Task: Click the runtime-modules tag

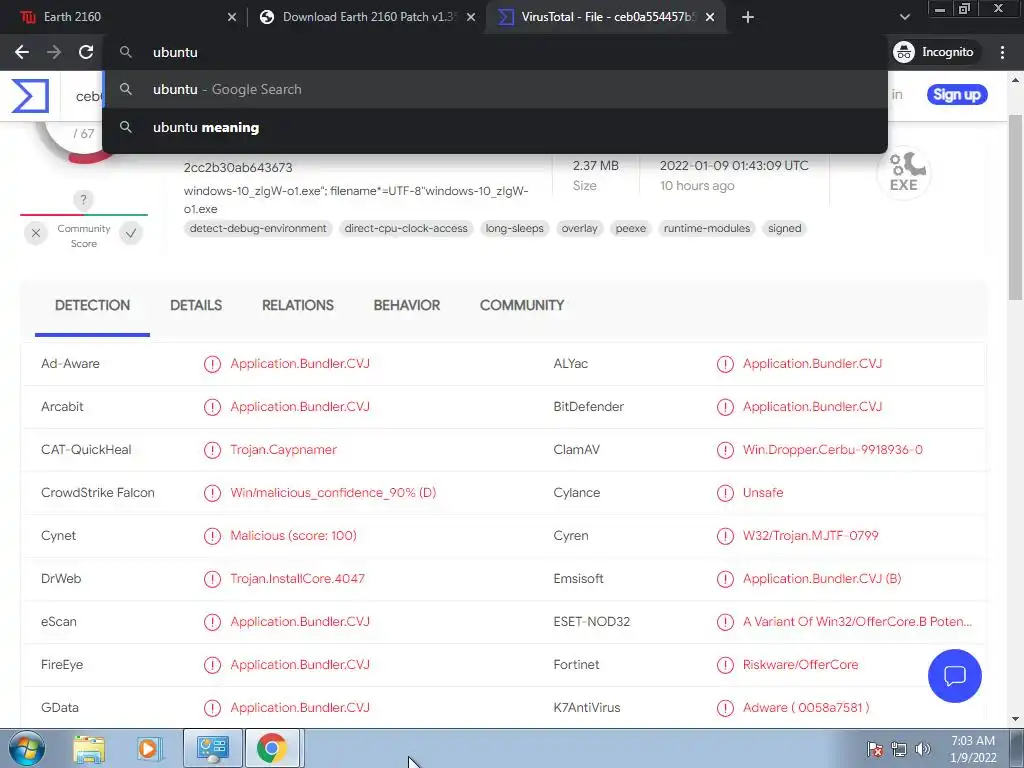Action: click(707, 229)
